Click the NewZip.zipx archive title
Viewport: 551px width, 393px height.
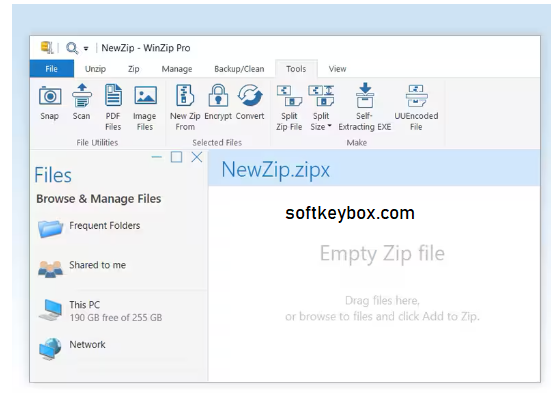point(276,169)
